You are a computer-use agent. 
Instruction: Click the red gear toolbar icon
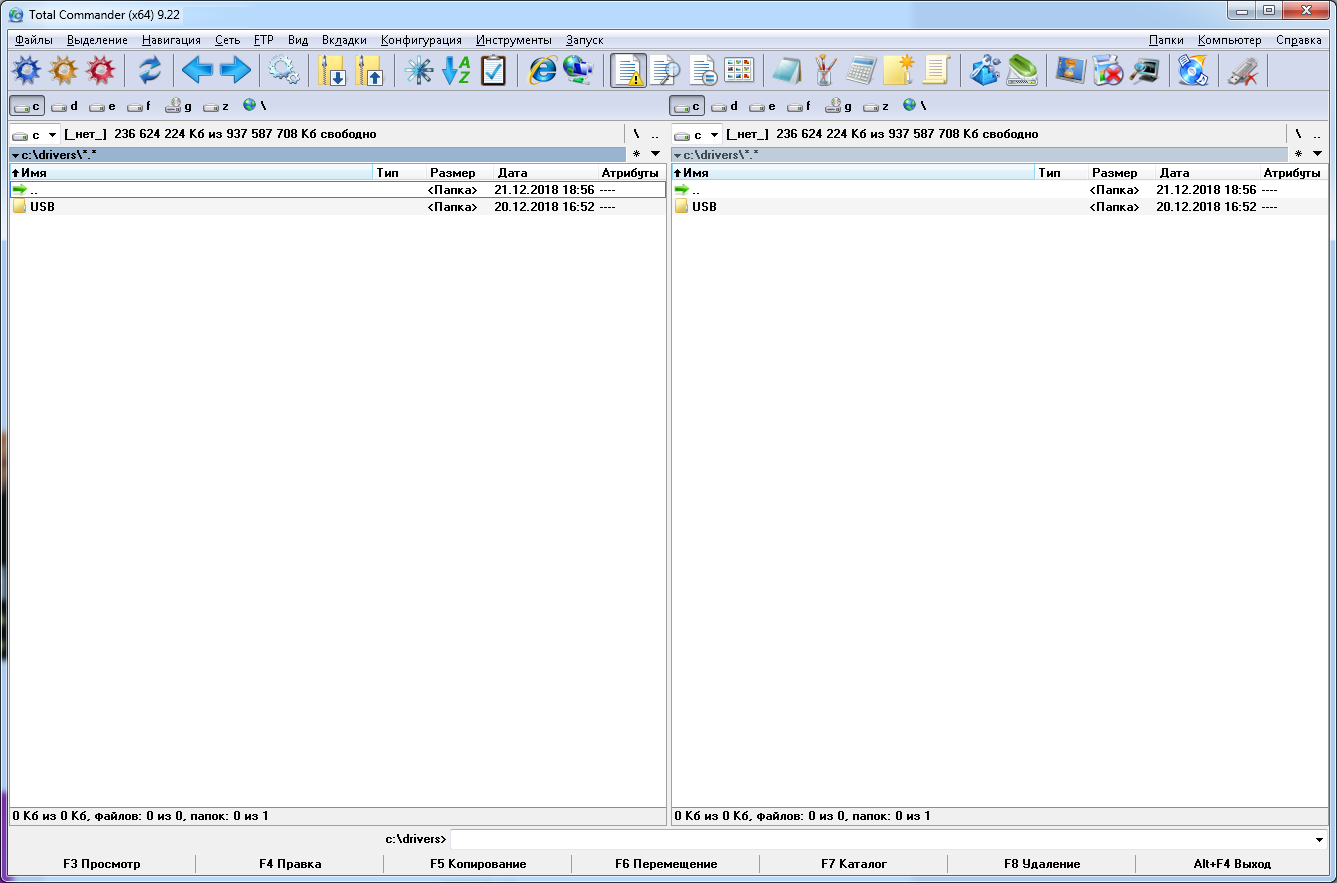click(100, 70)
